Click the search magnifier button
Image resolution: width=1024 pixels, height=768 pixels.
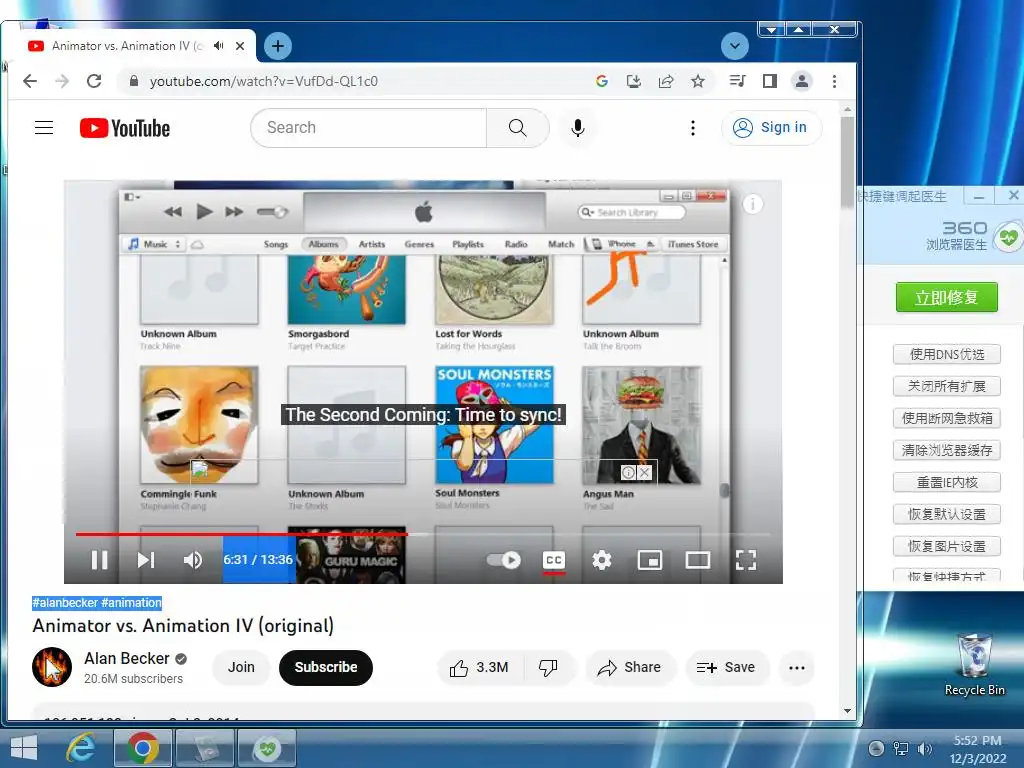(517, 127)
